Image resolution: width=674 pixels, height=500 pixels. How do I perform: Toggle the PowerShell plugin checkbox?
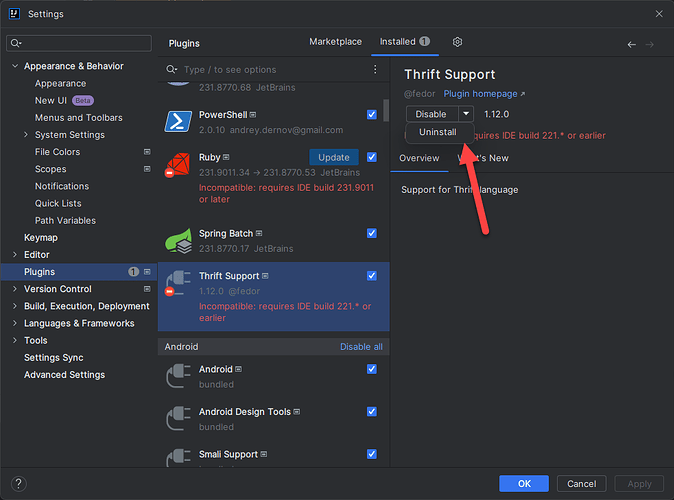click(x=372, y=115)
